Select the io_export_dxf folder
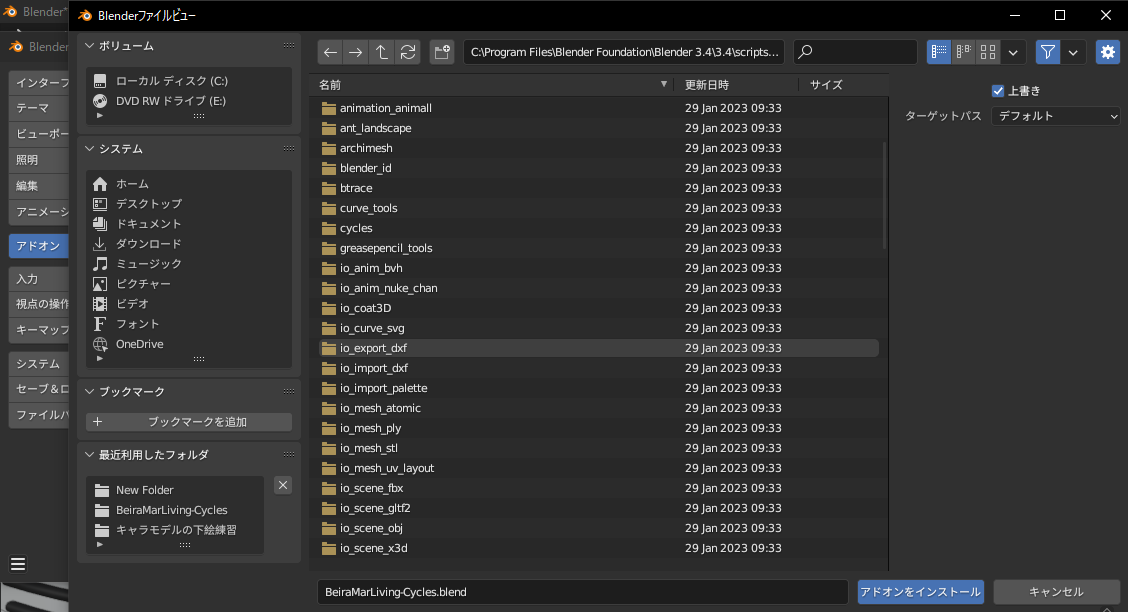Screen dimensions: 1128x612 (x=599, y=348)
